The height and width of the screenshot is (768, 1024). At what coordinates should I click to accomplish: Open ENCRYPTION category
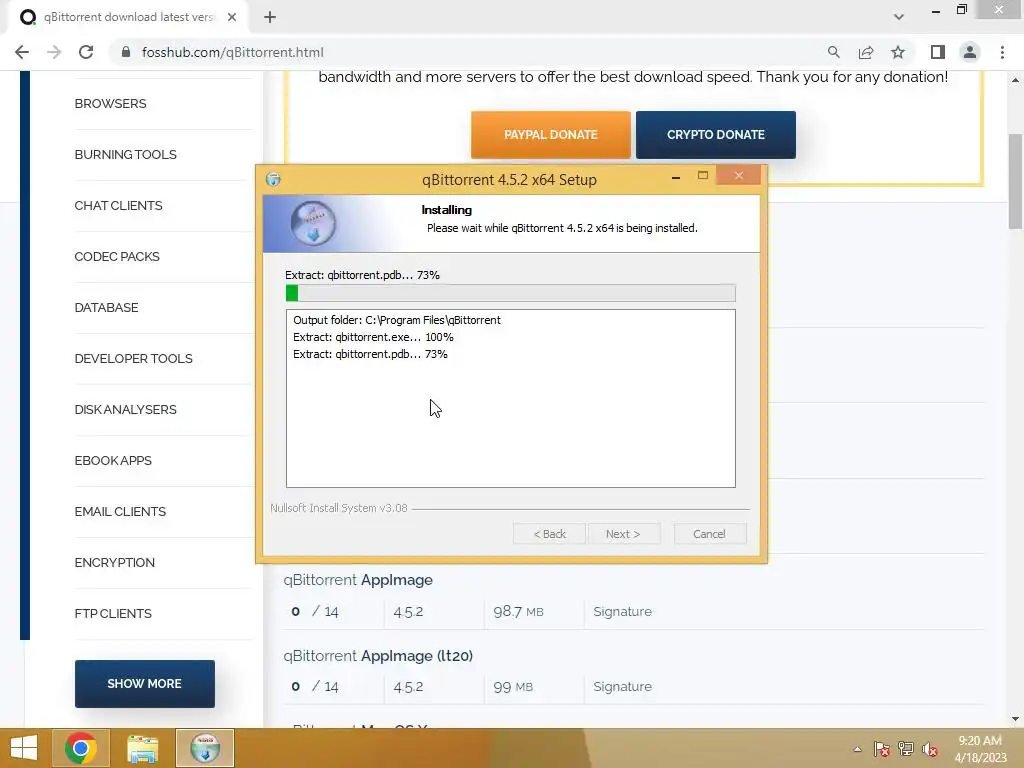[114, 562]
